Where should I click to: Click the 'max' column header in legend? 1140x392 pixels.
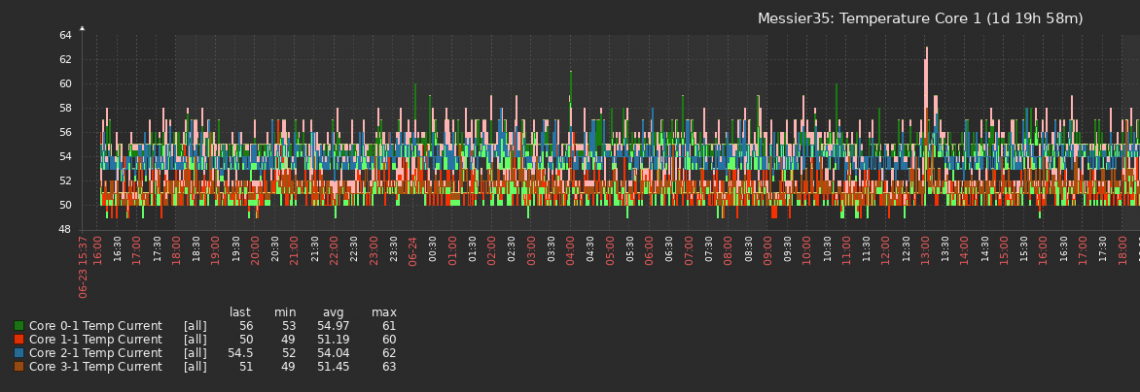pyautogui.click(x=384, y=312)
